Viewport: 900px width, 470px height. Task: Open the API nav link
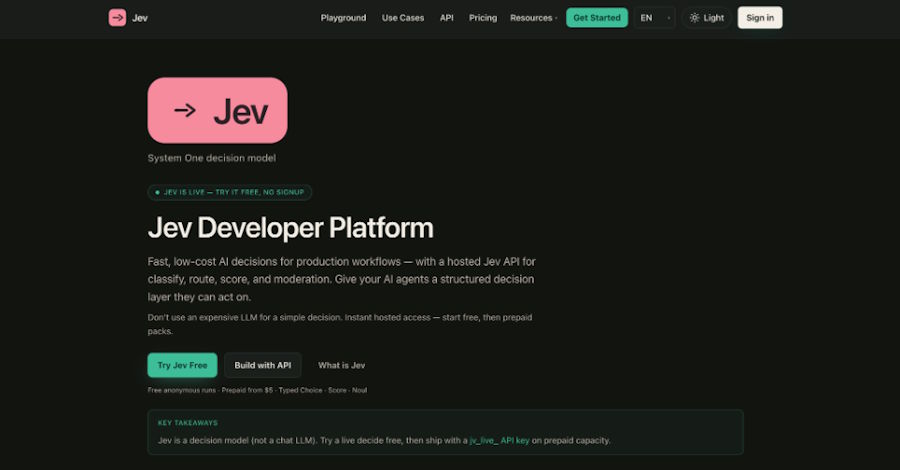pos(447,18)
